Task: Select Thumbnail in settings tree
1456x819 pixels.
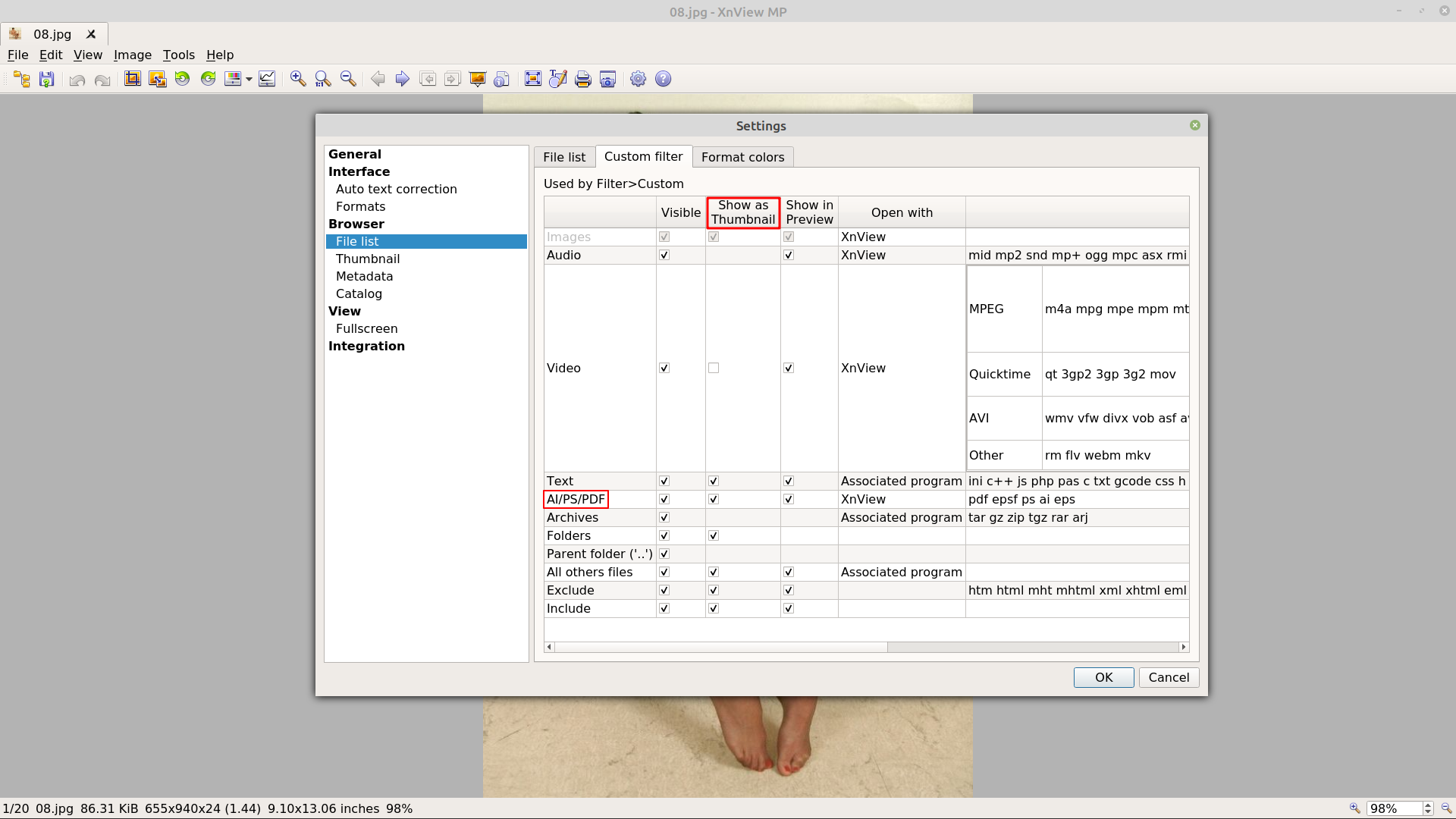Action: (368, 259)
